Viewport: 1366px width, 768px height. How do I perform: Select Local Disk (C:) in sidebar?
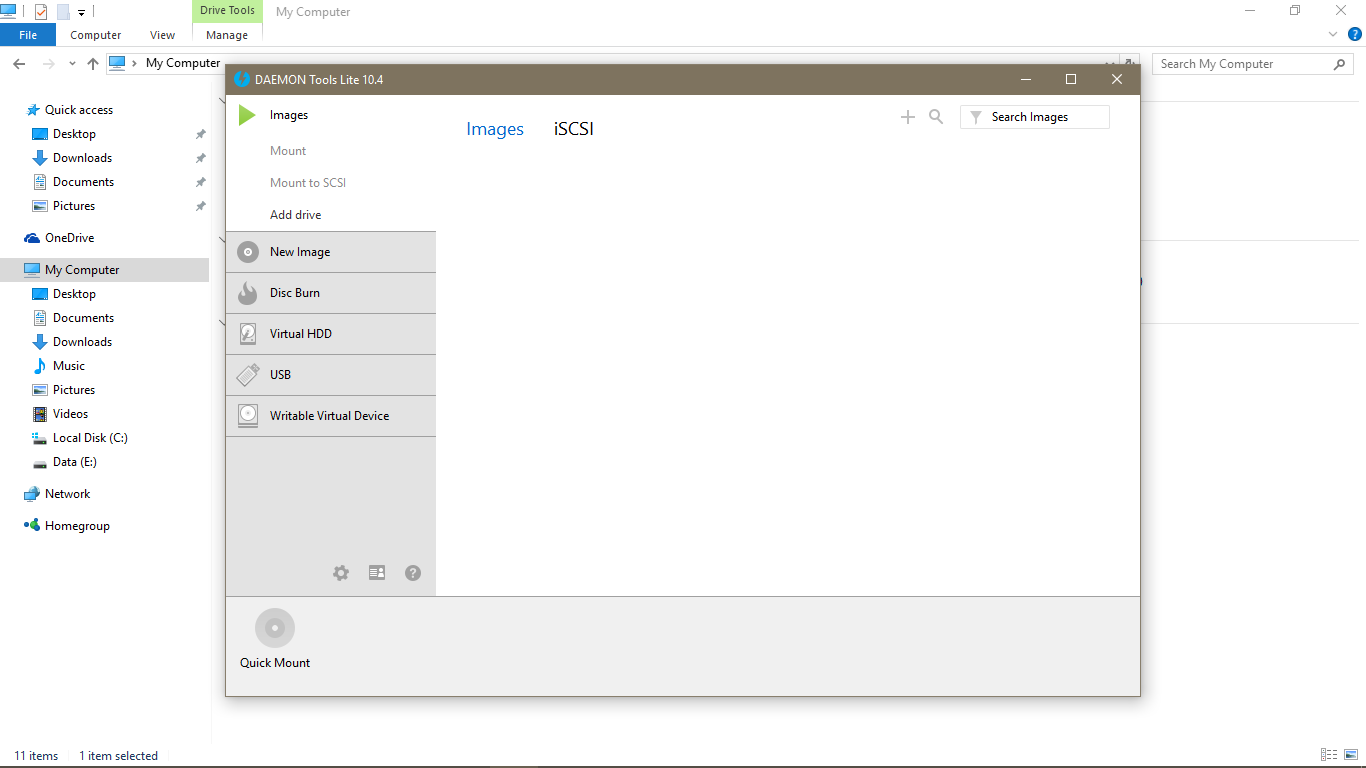[x=90, y=438]
